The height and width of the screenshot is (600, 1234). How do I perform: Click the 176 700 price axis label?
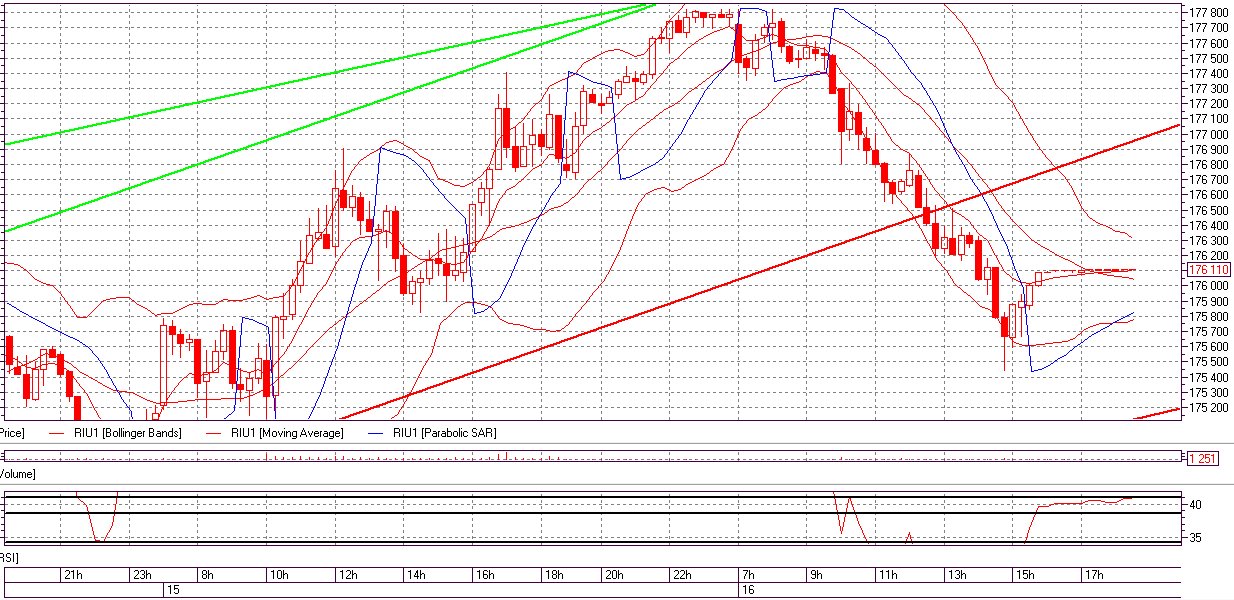(1207, 180)
